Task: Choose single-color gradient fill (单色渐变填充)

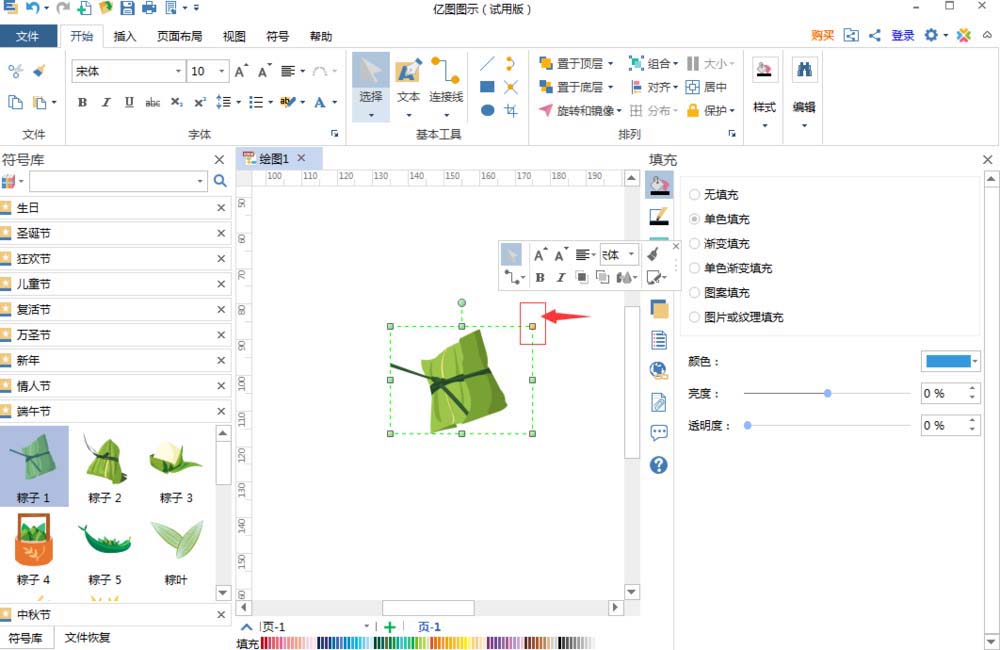Action: [731, 268]
